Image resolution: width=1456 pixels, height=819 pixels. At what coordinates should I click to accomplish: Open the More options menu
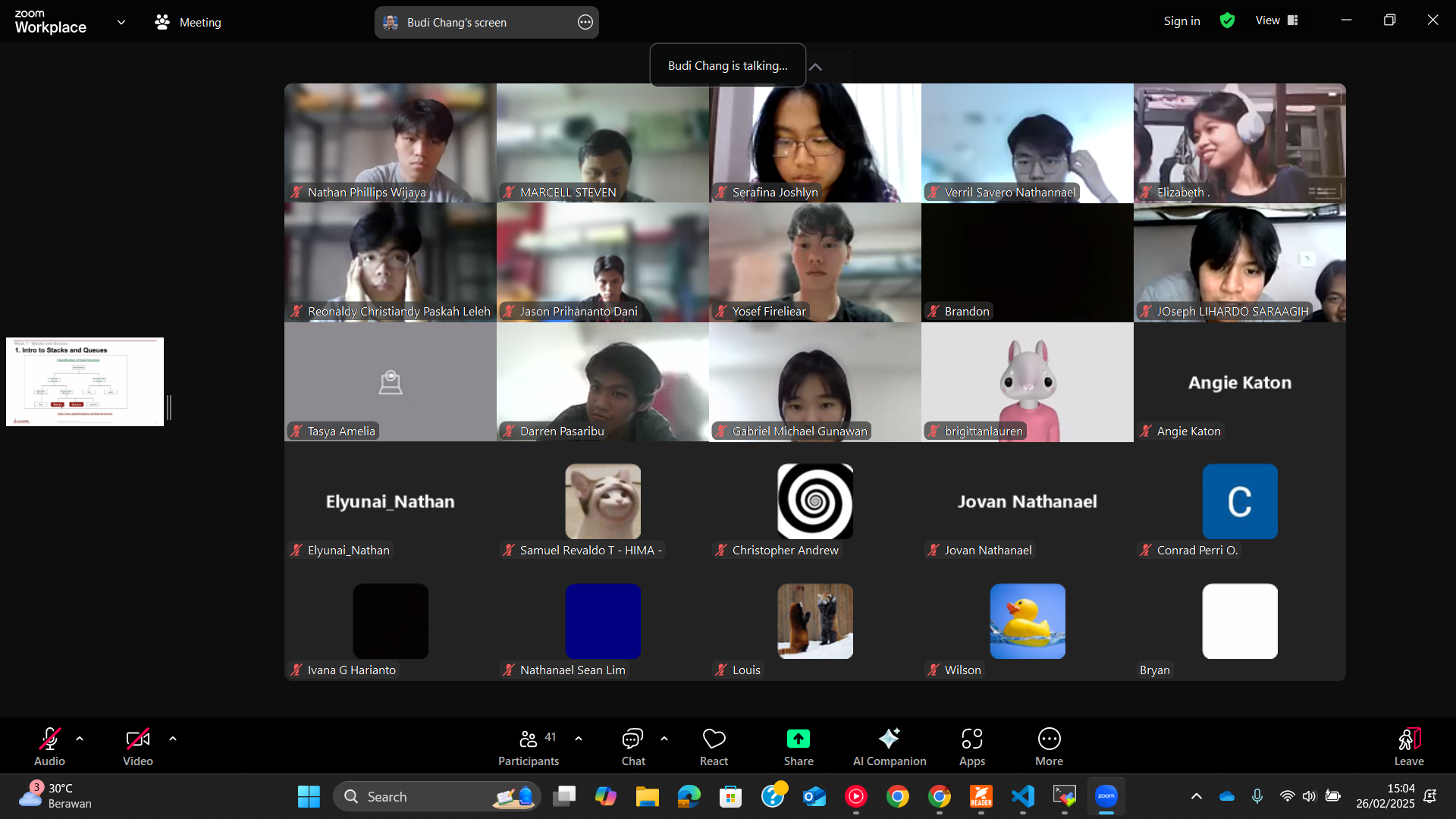point(1049,746)
